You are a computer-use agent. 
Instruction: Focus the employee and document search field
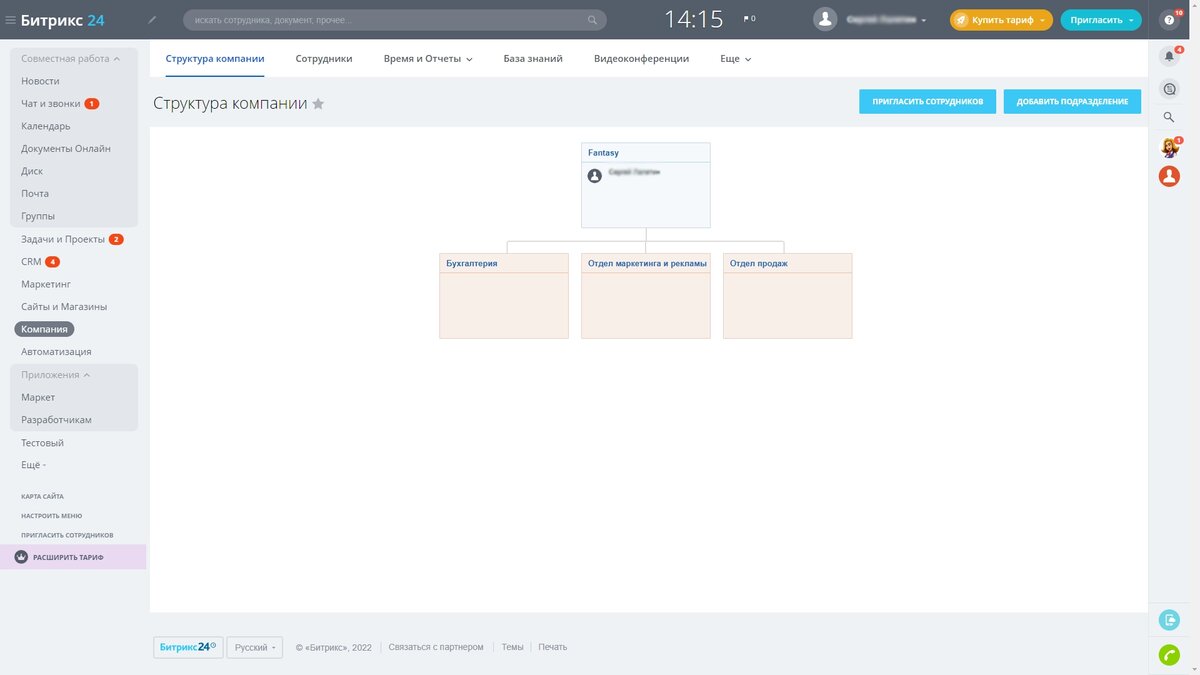pos(395,20)
